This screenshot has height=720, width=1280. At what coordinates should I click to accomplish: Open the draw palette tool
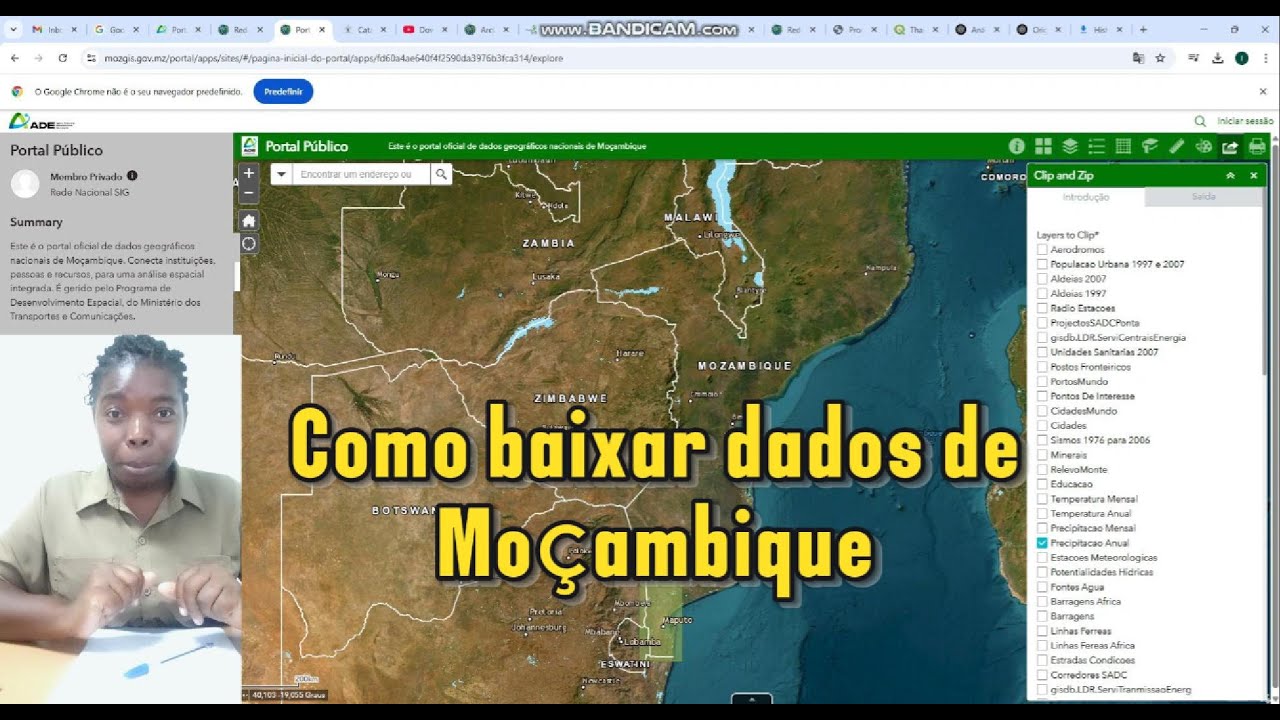pyautogui.click(x=1203, y=146)
